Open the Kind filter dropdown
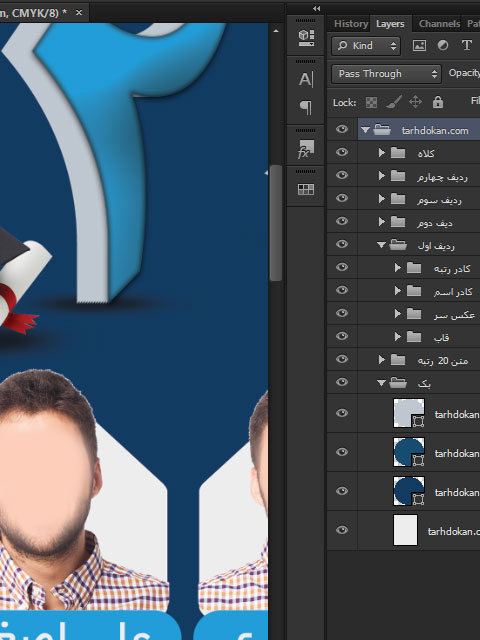The image size is (480, 640). [366, 46]
